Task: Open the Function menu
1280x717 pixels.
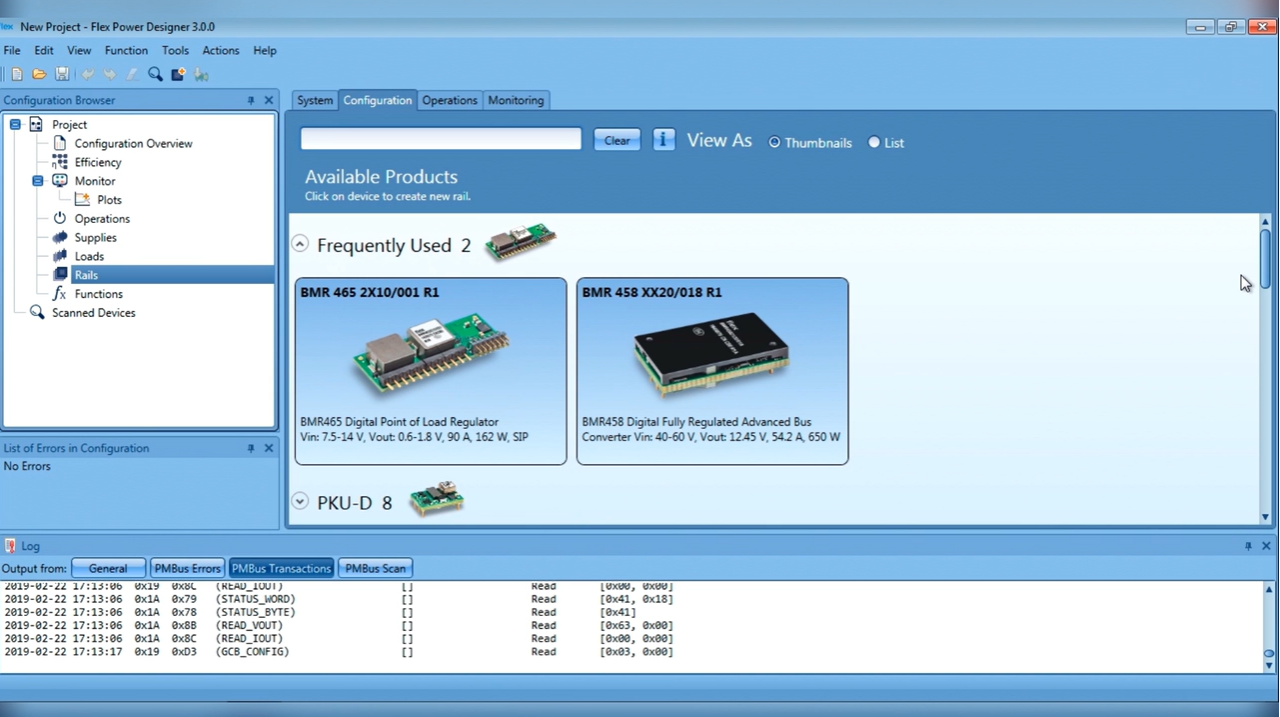Action: [x=126, y=50]
